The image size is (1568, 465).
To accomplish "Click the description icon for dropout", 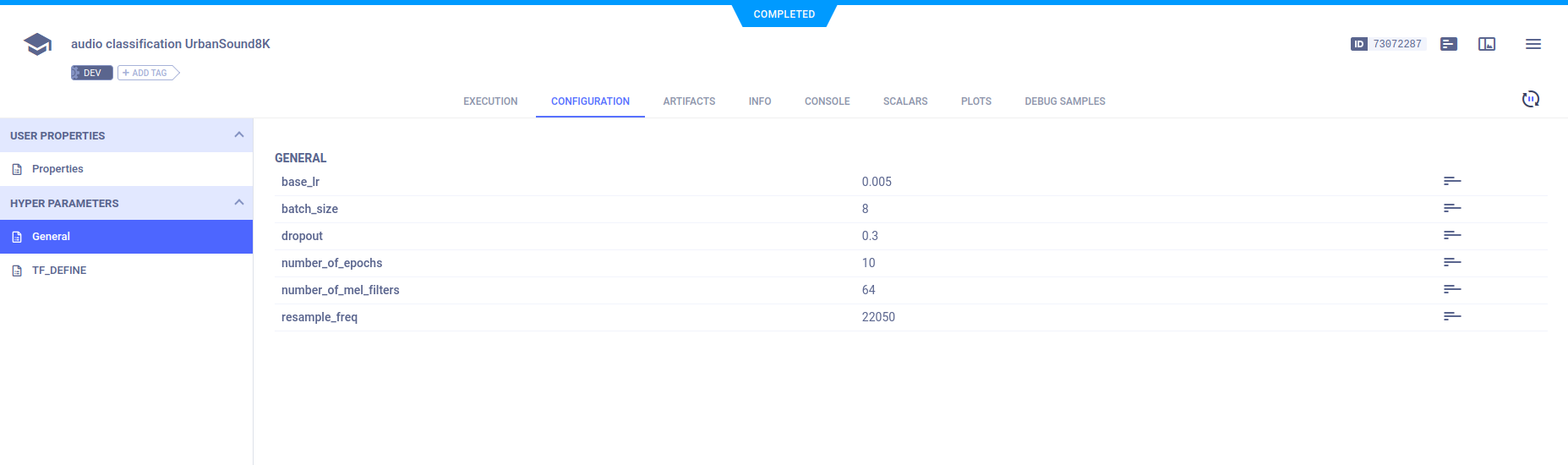I will click(x=1451, y=235).
